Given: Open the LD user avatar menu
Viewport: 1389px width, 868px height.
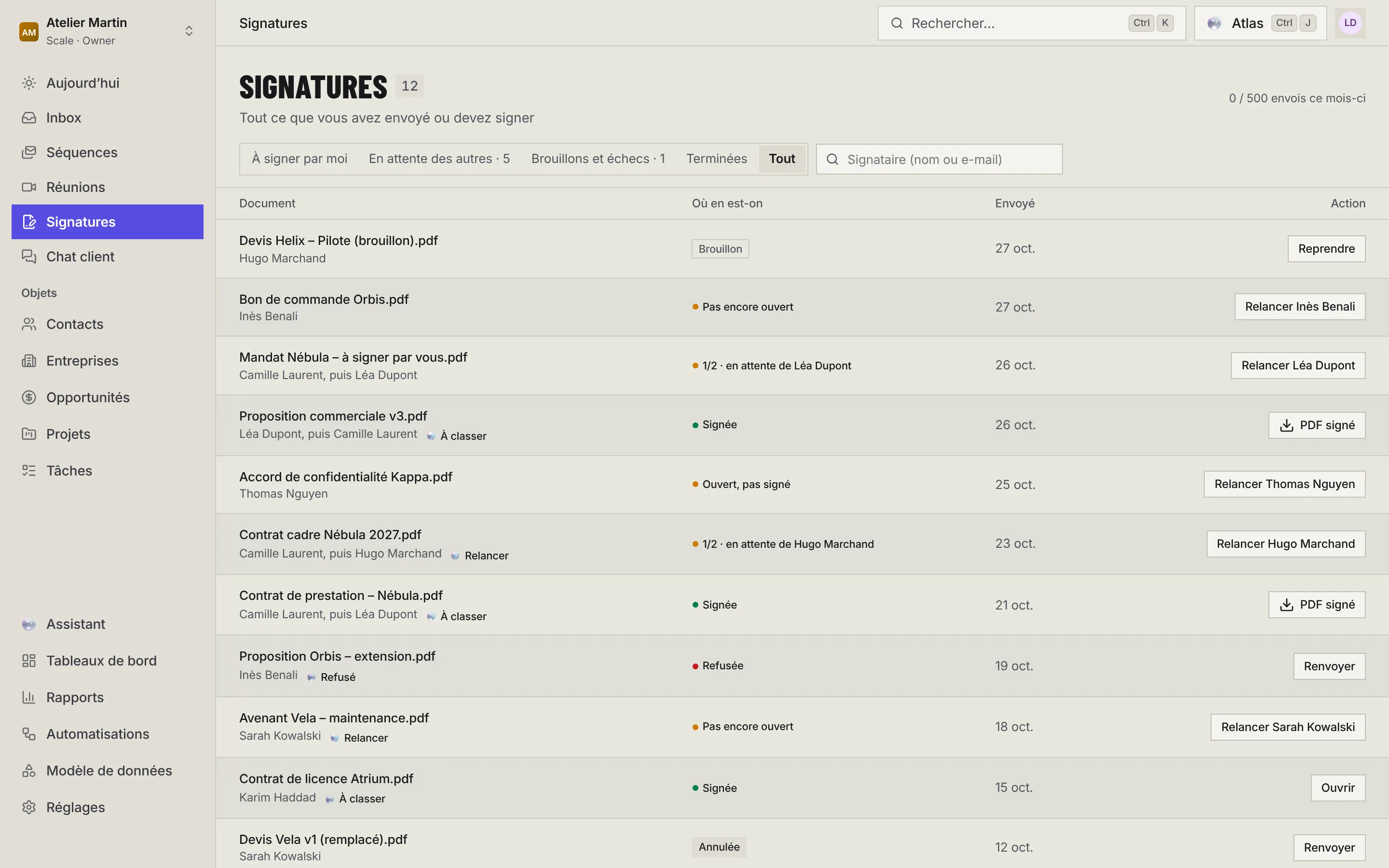Looking at the screenshot, I should (x=1350, y=24).
